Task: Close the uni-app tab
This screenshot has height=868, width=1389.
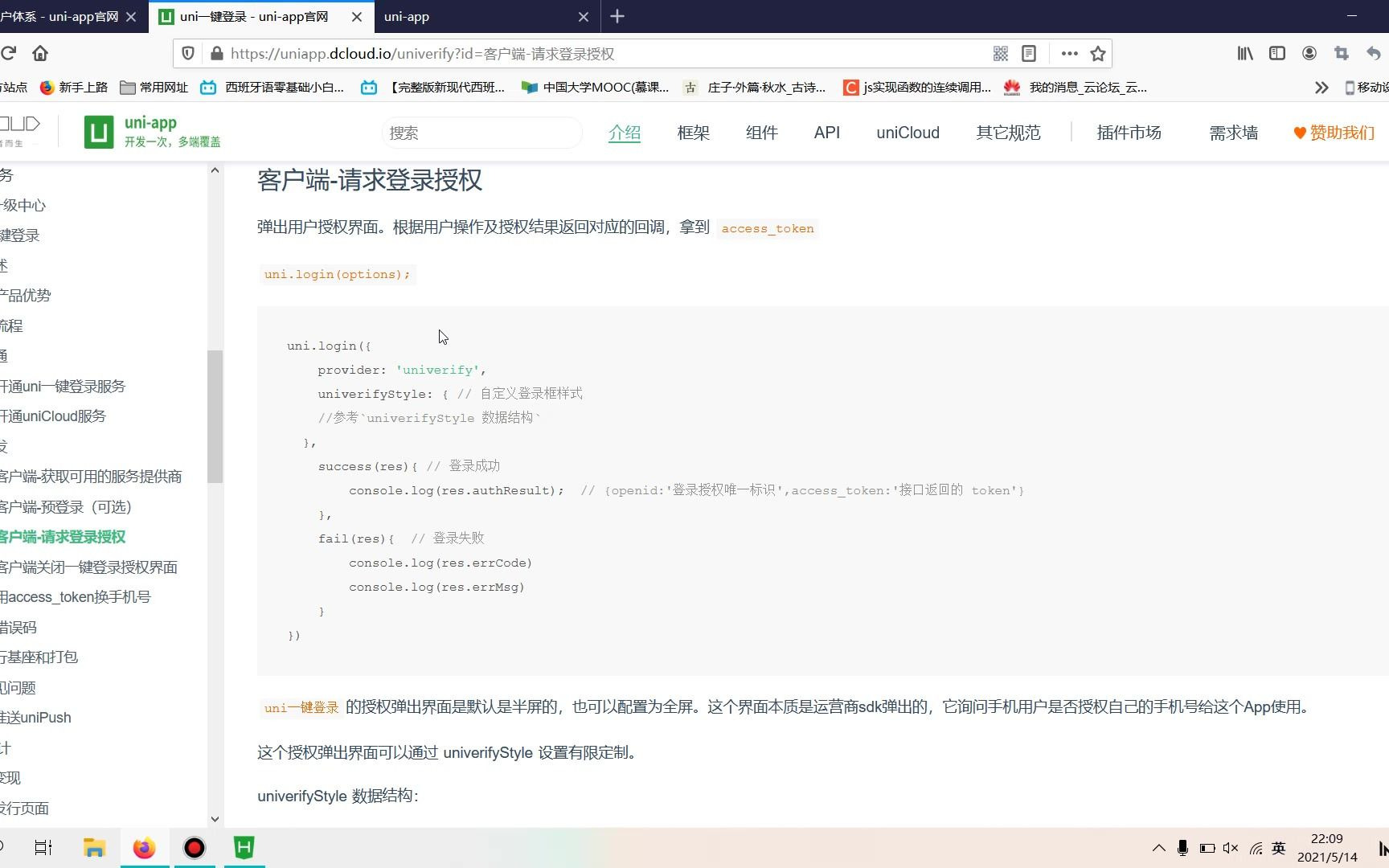Action: pyautogui.click(x=584, y=17)
